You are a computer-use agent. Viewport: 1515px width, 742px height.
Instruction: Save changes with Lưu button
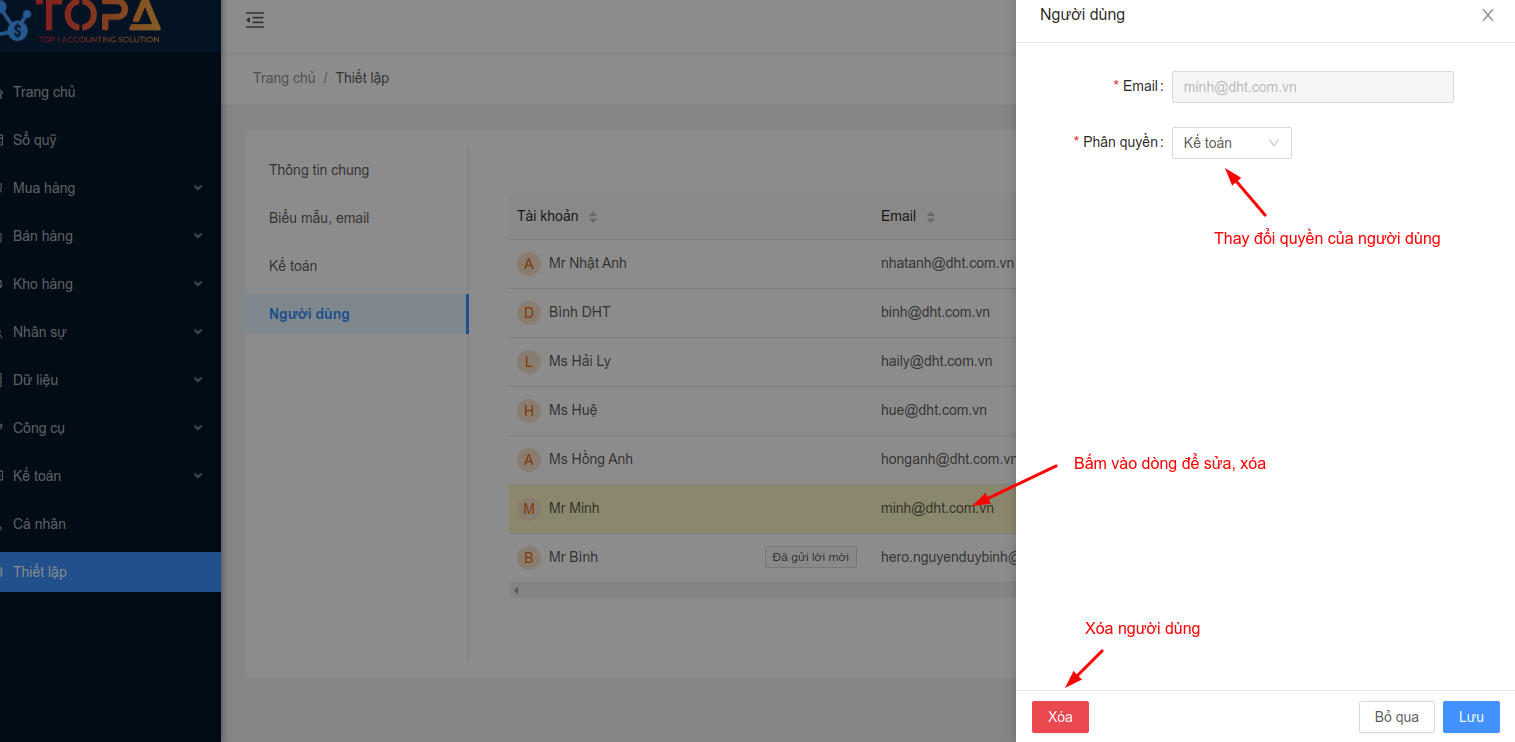point(1471,717)
